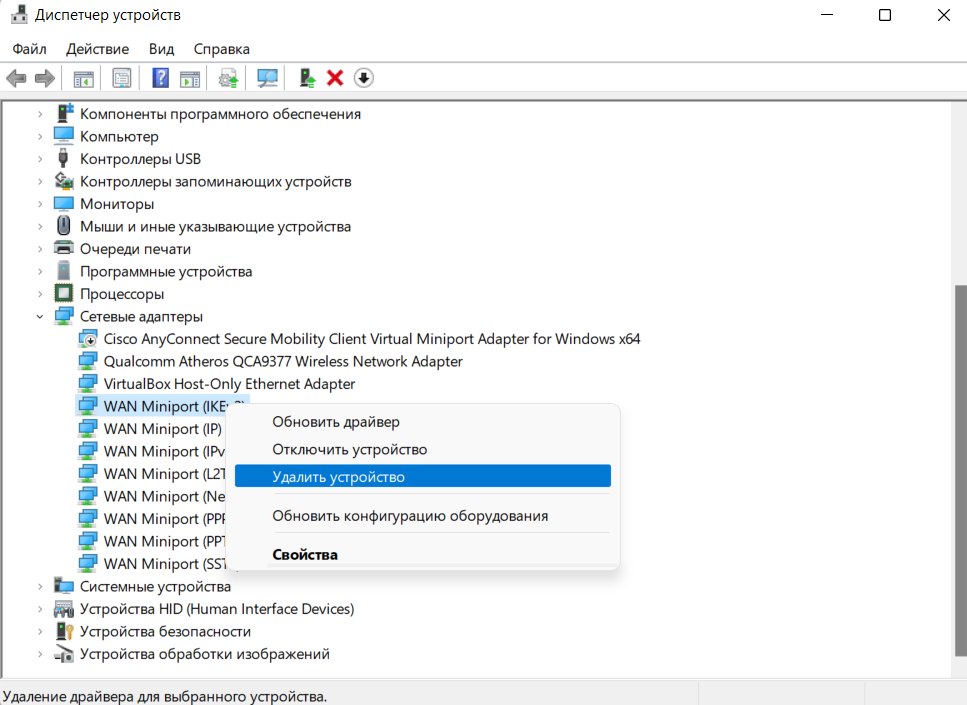
Task: Click the scan for hardware changes monitor icon
Action: coord(267,78)
